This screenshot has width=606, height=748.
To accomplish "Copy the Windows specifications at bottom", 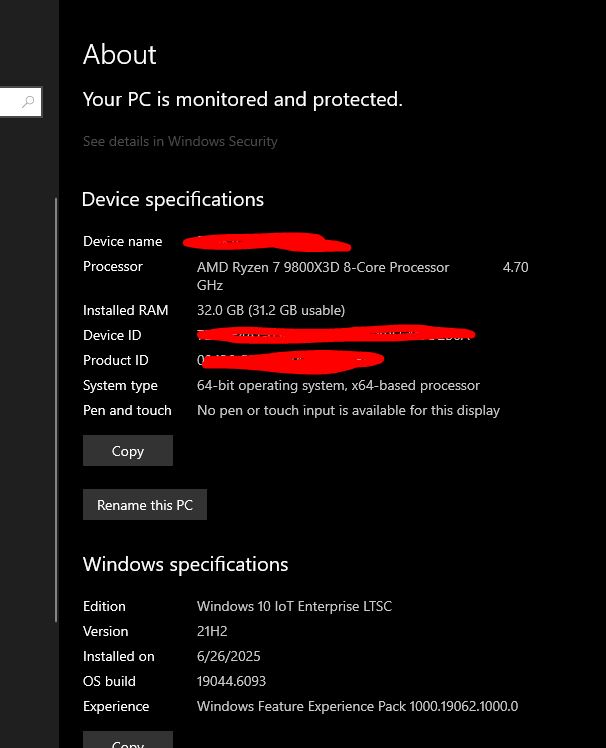I will (128, 742).
